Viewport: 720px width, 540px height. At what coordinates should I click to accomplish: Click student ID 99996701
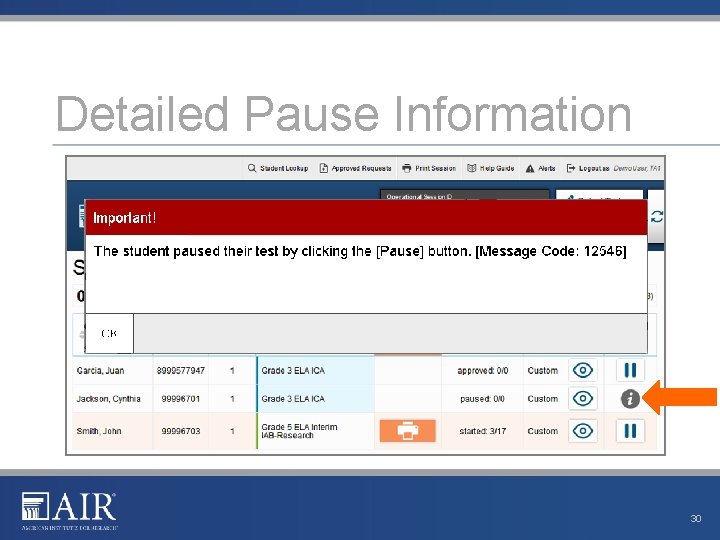(180, 399)
